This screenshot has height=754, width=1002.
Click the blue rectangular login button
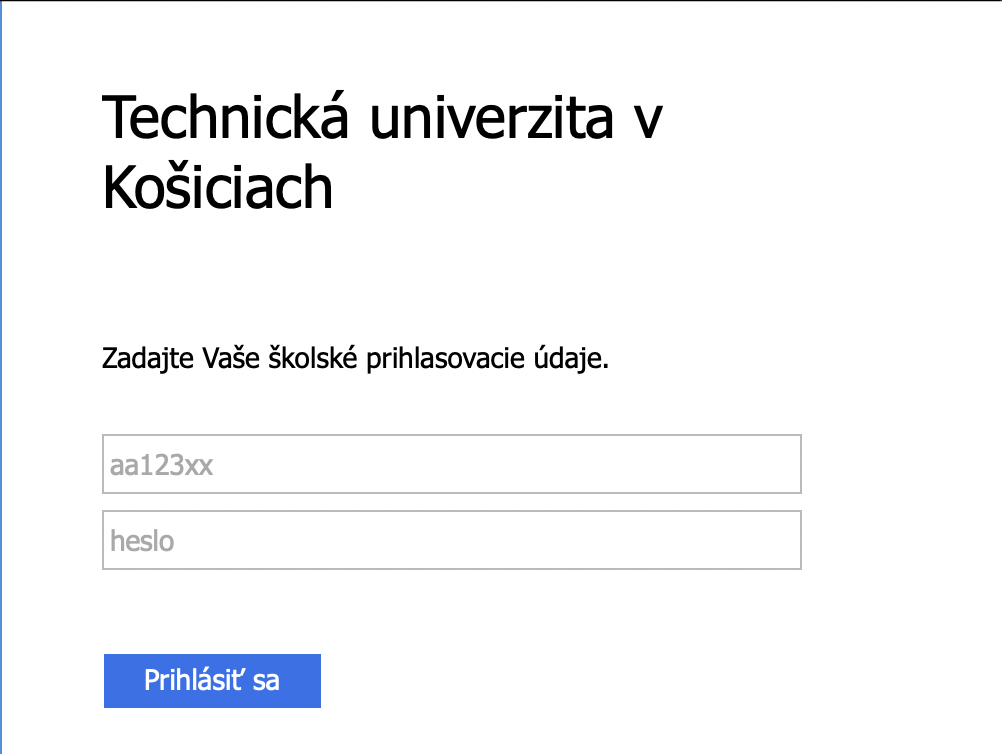pyautogui.click(x=212, y=680)
